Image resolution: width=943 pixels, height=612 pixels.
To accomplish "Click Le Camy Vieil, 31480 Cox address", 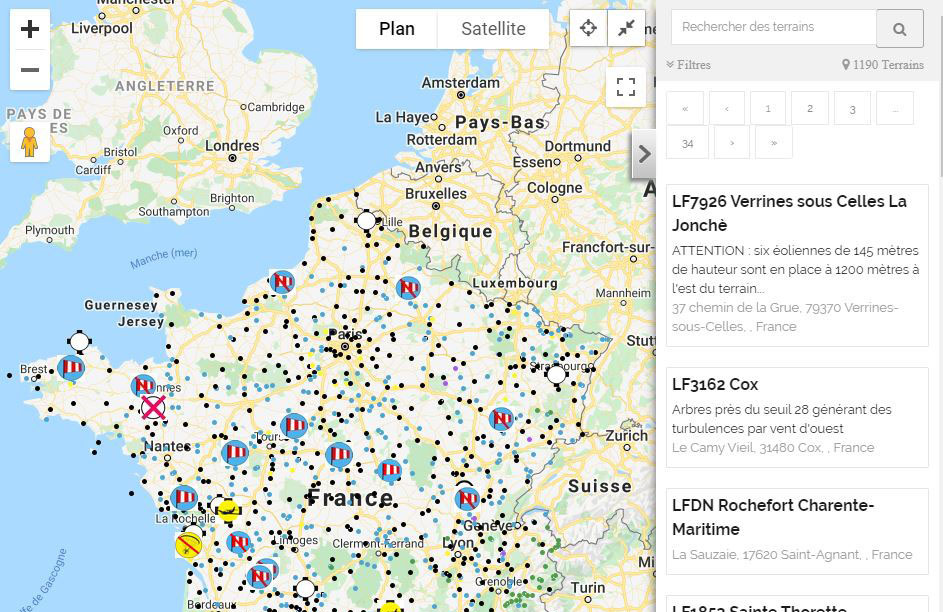I will click(x=773, y=447).
